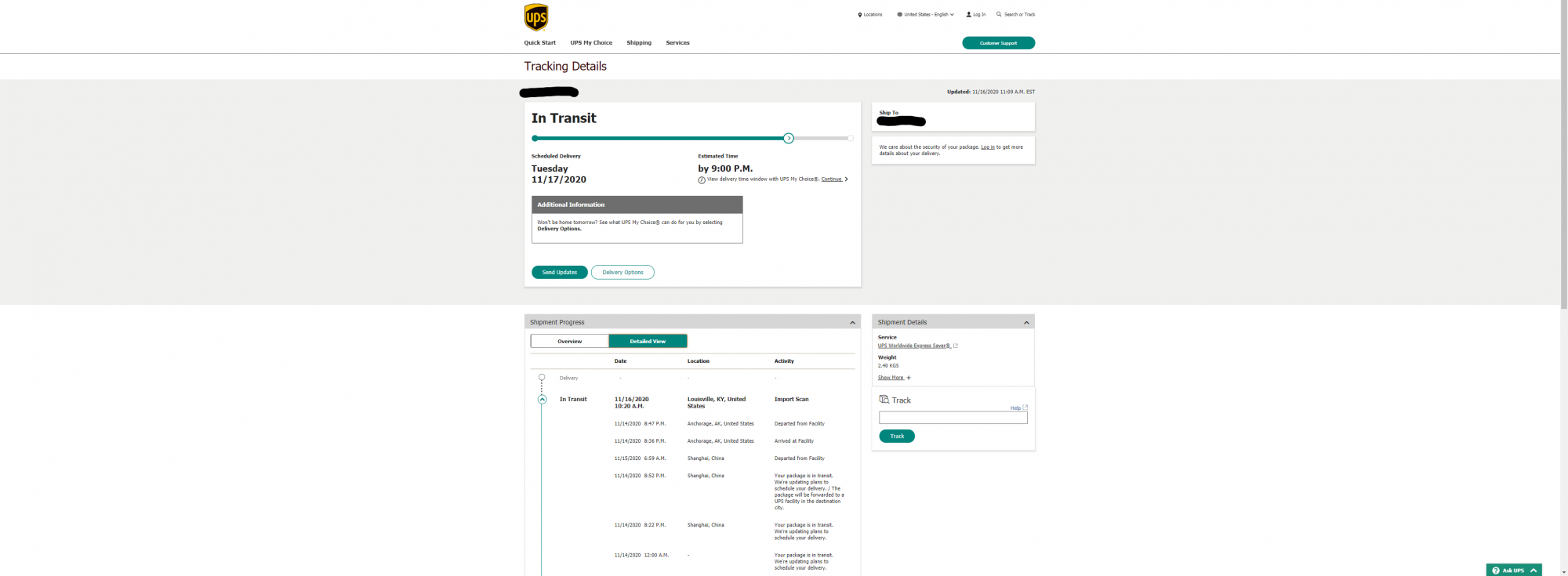Click the Track button below the input
Viewport: 1568px width, 576px height.
897,437
